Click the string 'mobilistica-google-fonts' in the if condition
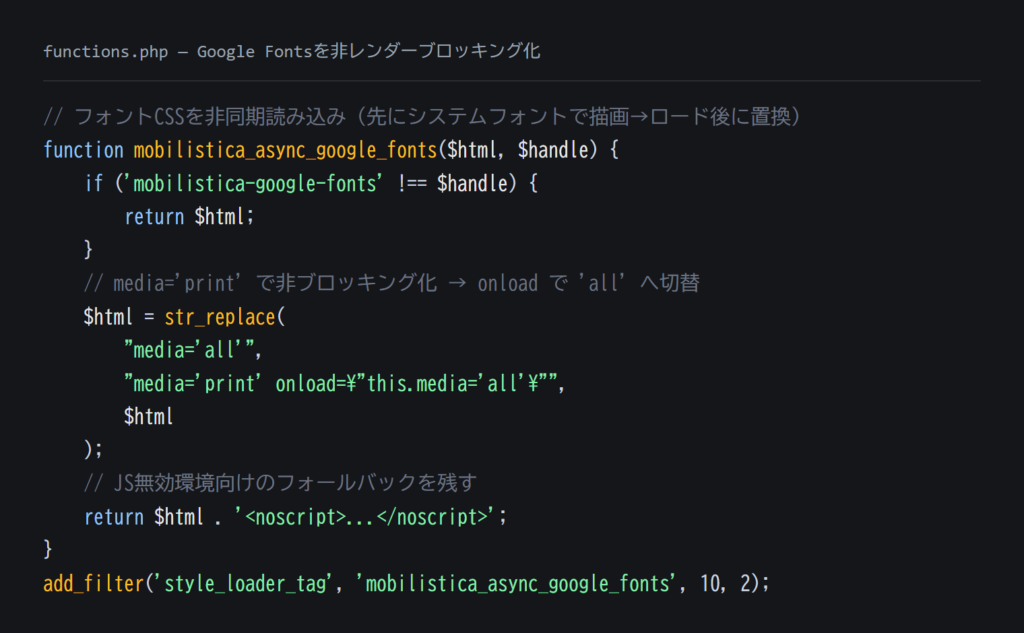Image resolution: width=1024 pixels, height=633 pixels. 255,184
